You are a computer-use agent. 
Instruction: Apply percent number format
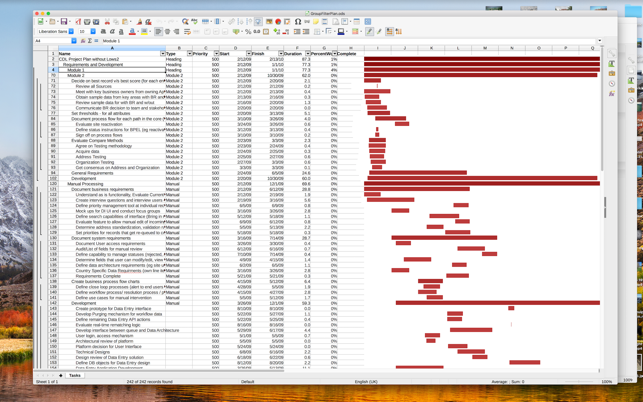pyautogui.click(x=247, y=31)
